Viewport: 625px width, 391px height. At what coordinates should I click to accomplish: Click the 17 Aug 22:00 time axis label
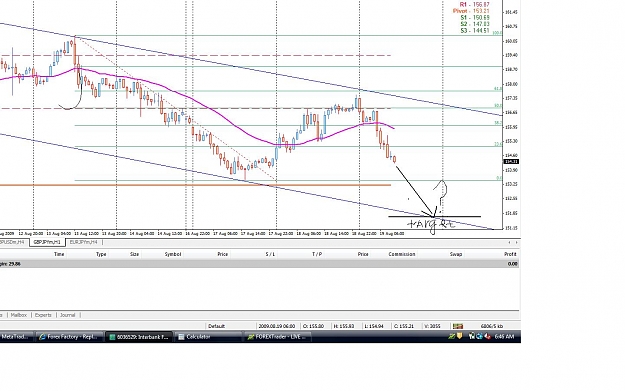point(281,234)
